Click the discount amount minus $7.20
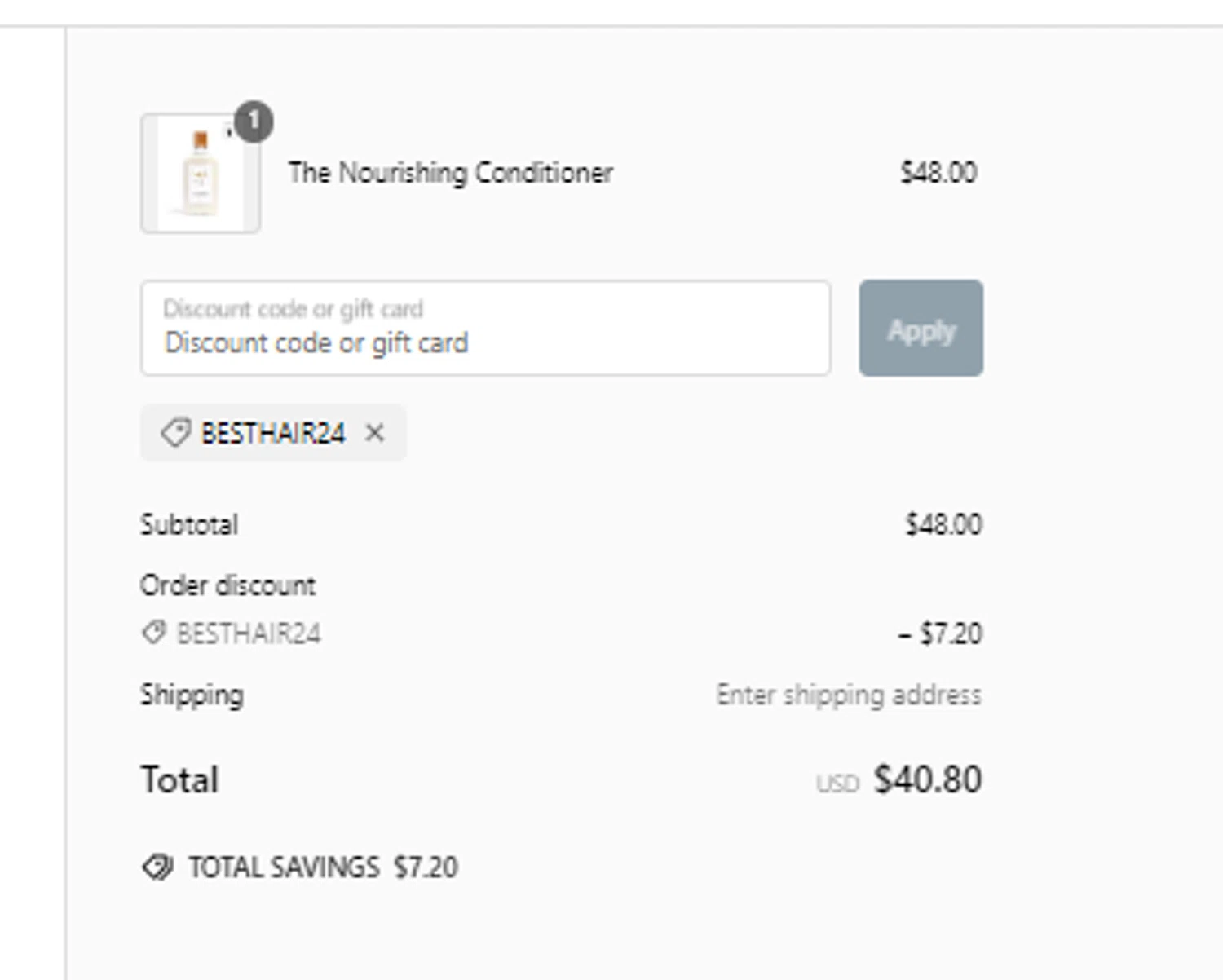 coord(940,633)
